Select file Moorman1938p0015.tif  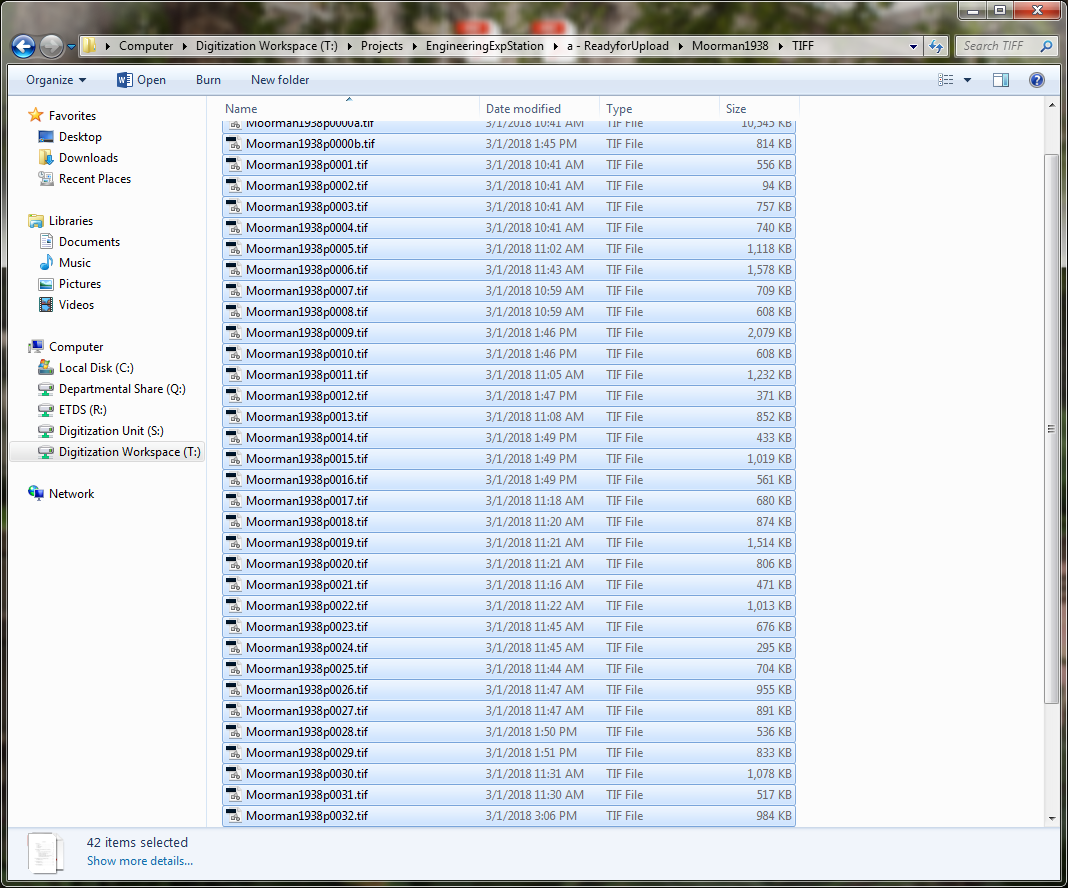point(306,459)
